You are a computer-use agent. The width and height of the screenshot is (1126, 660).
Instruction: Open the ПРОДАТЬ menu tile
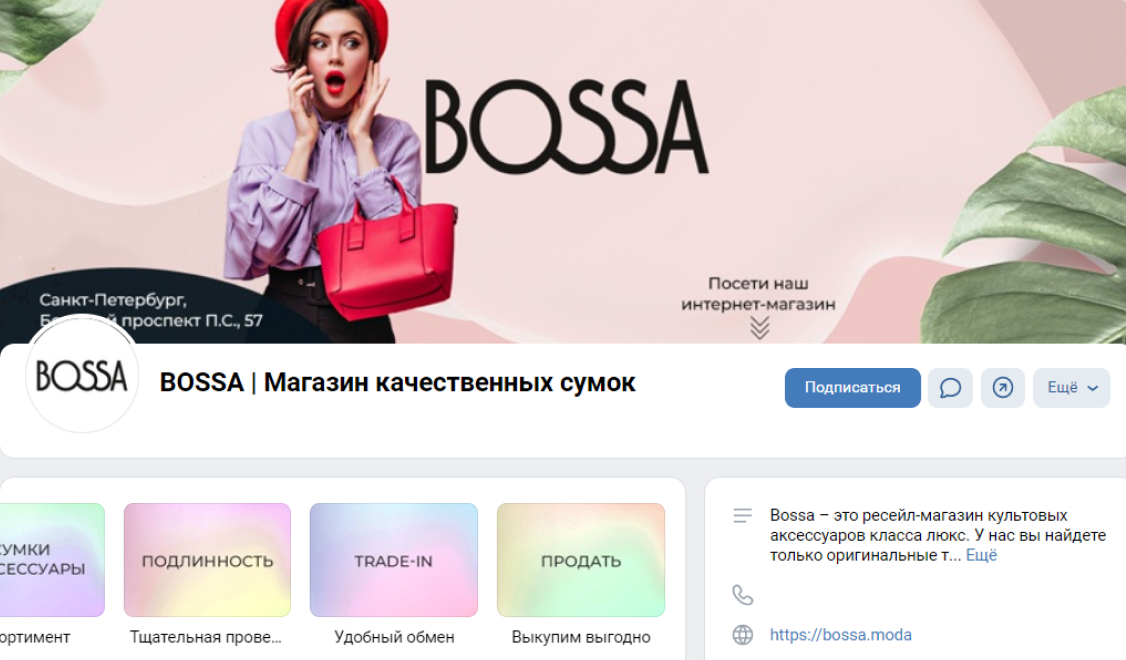click(x=581, y=560)
